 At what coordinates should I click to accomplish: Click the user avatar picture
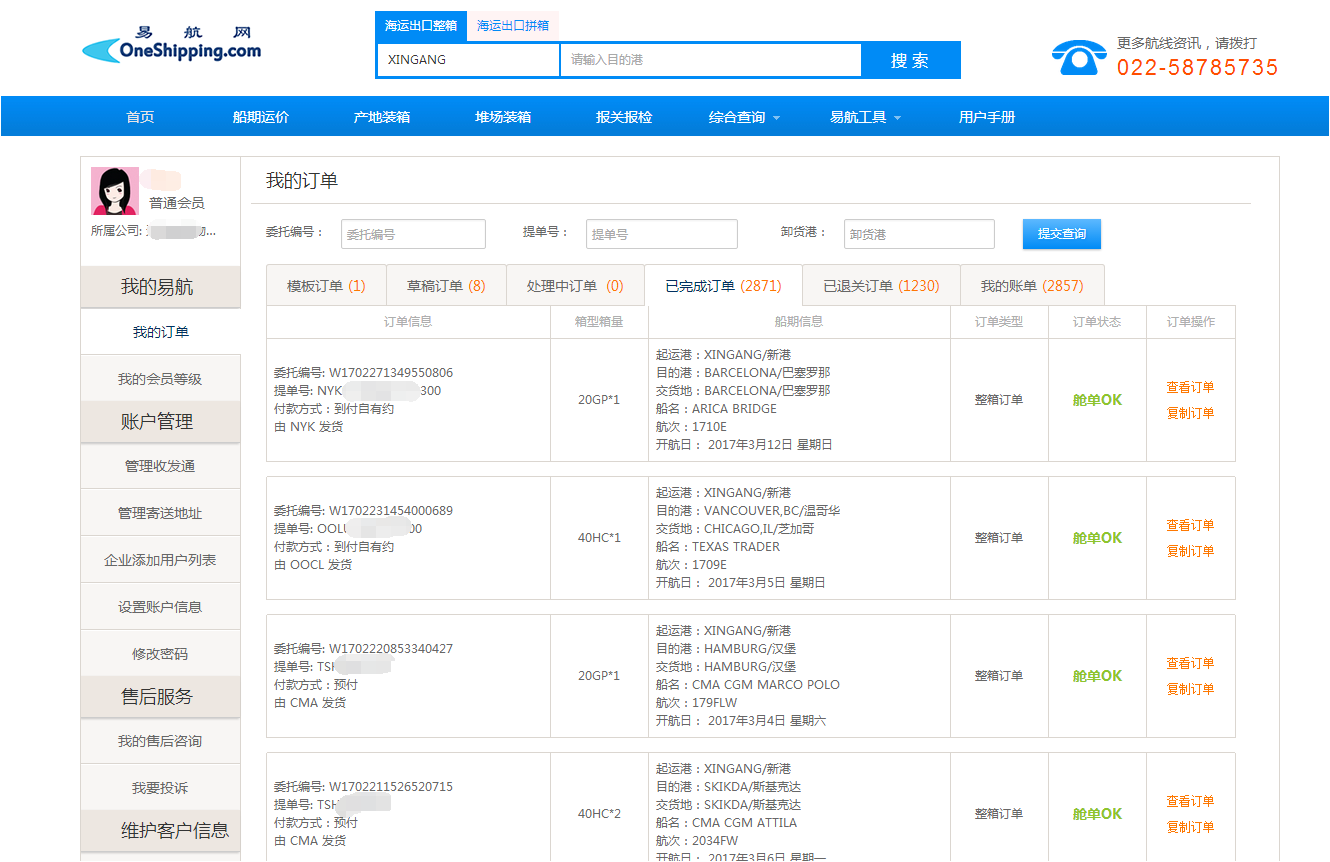(x=115, y=190)
